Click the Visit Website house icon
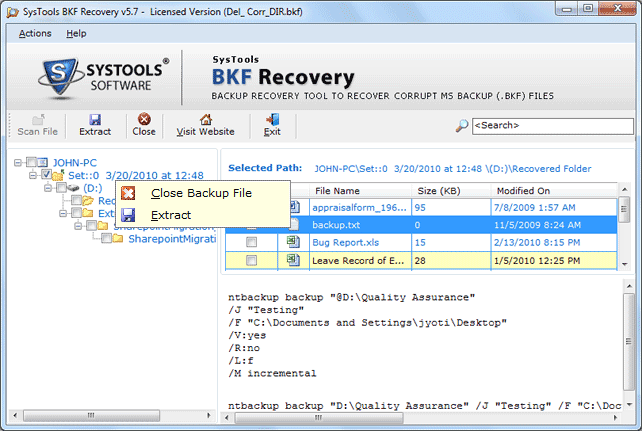 206,119
